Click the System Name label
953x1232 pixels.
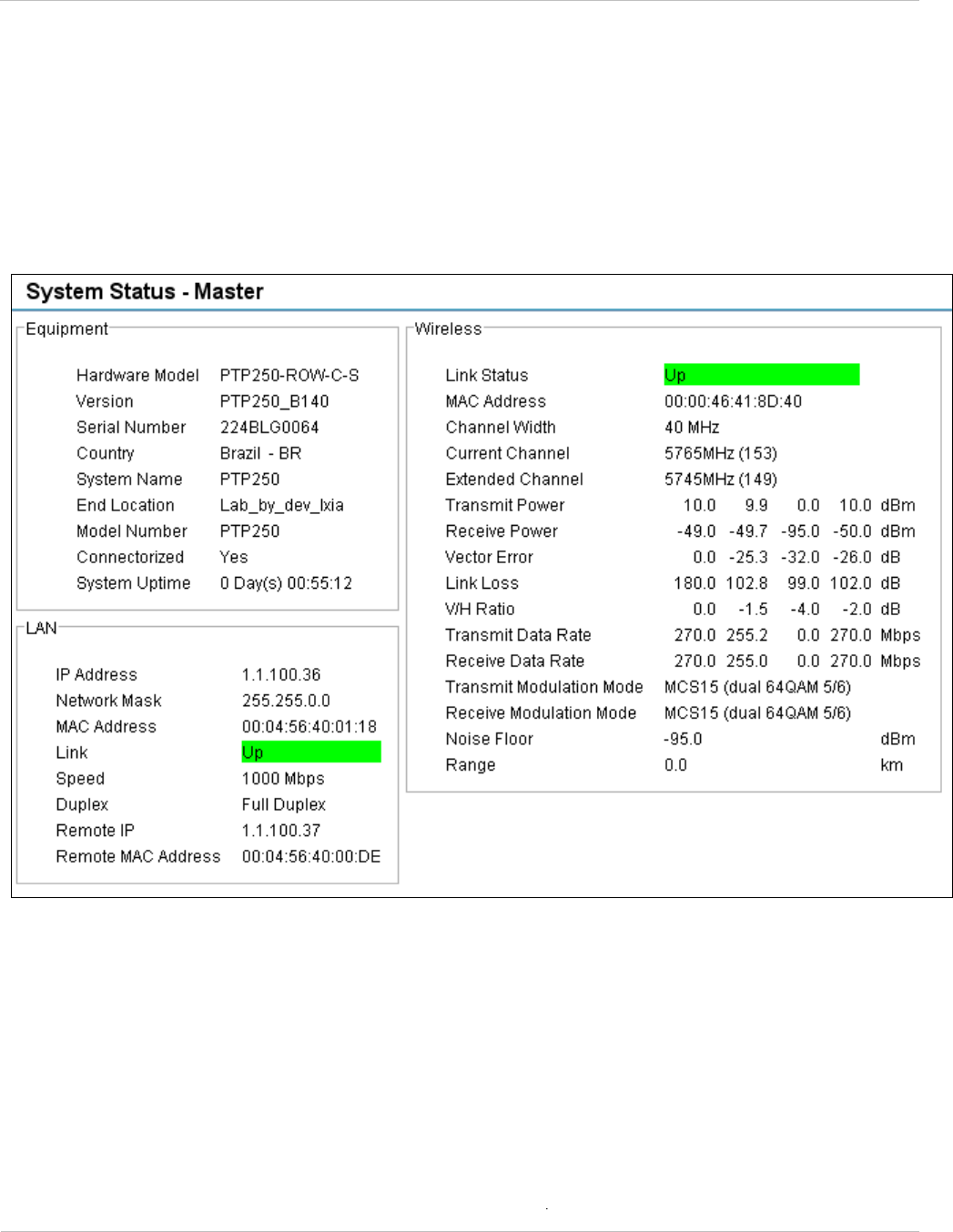point(129,480)
